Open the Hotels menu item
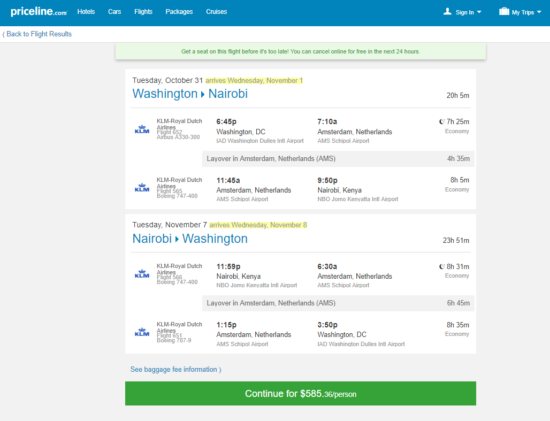 (86, 12)
